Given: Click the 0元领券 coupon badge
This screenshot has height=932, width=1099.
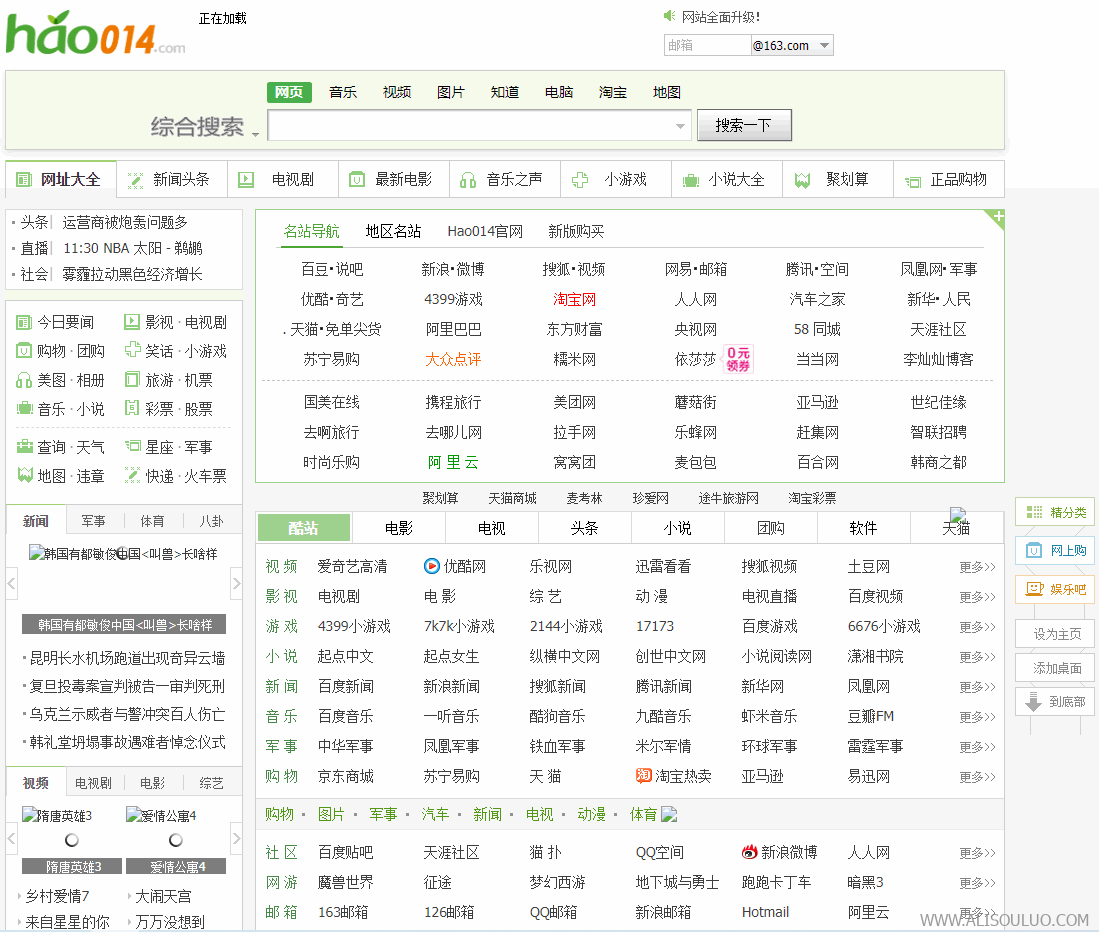Looking at the screenshot, I should tap(738, 359).
